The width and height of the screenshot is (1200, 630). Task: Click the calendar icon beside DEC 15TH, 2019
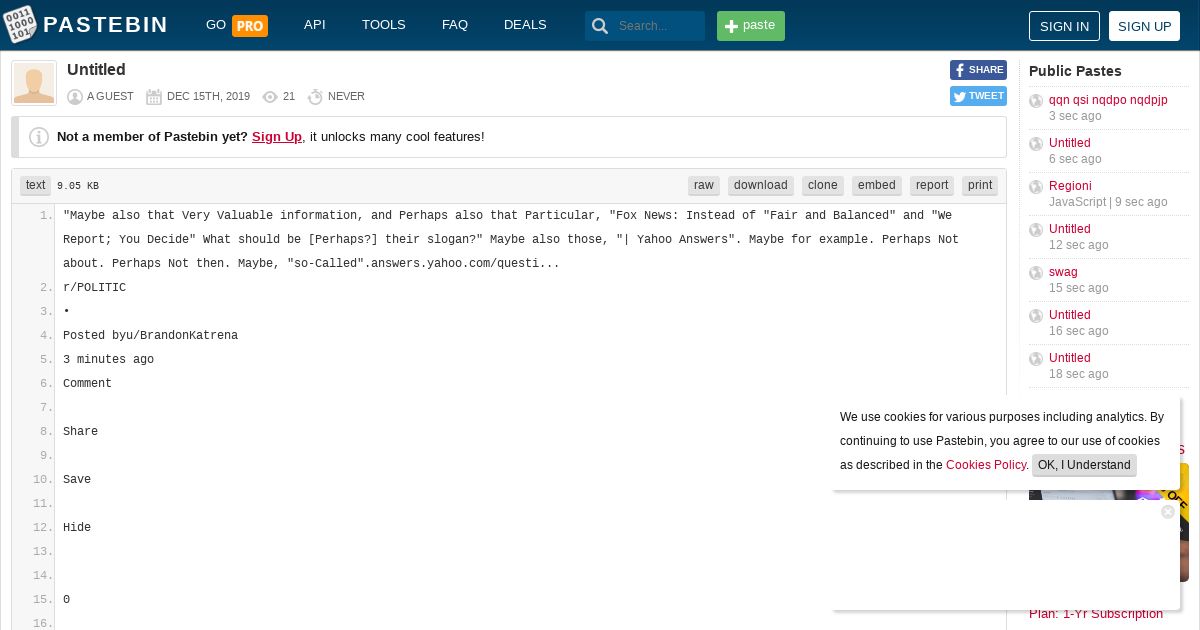[x=154, y=97]
